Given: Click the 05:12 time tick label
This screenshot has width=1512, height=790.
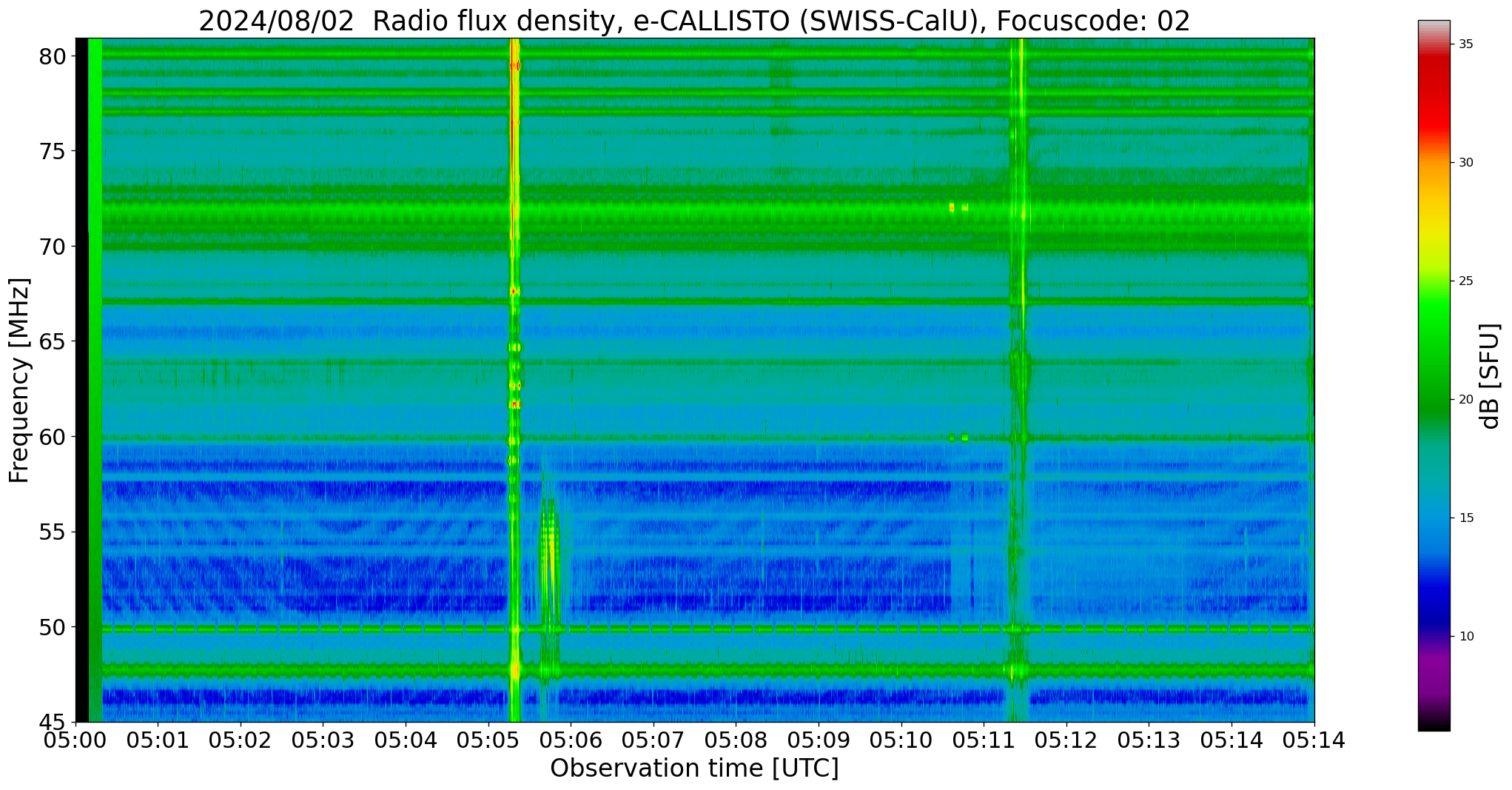Looking at the screenshot, I should click(1066, 740).
